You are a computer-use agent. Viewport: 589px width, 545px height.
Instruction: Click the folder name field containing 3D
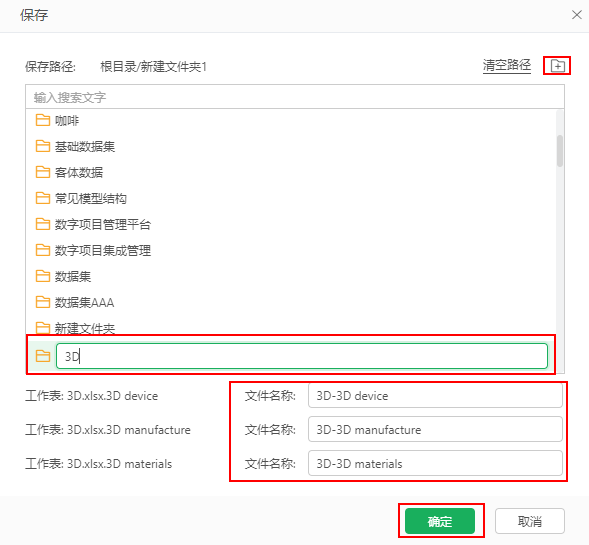click(x=302, y=356)
